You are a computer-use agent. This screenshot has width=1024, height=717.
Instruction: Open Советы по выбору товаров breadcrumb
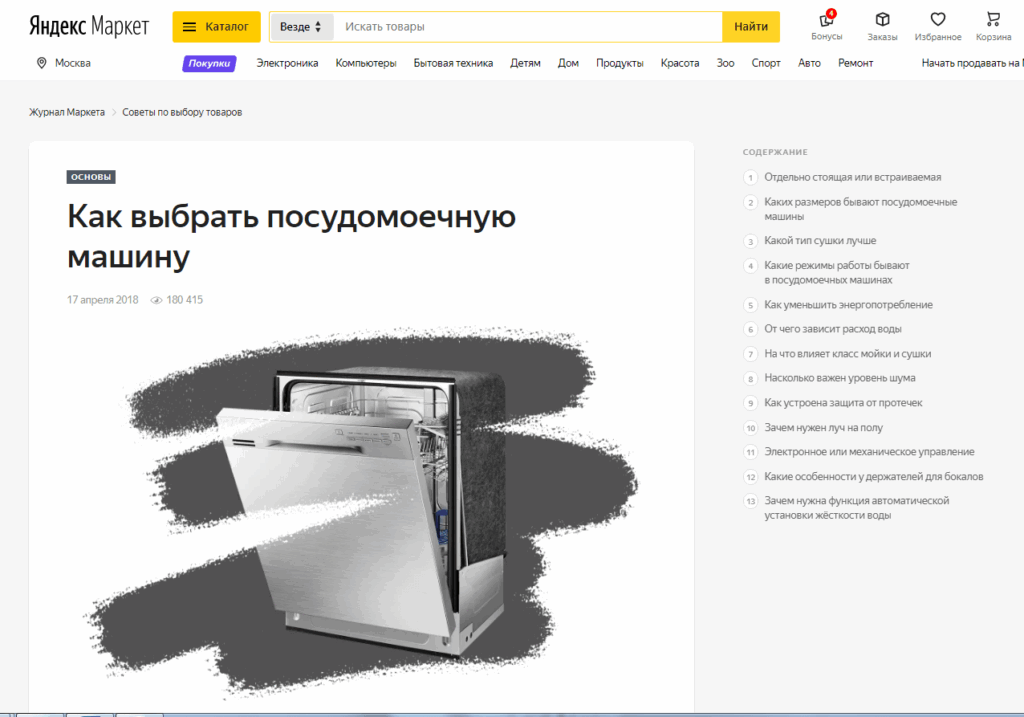click(x=182, y=112)
